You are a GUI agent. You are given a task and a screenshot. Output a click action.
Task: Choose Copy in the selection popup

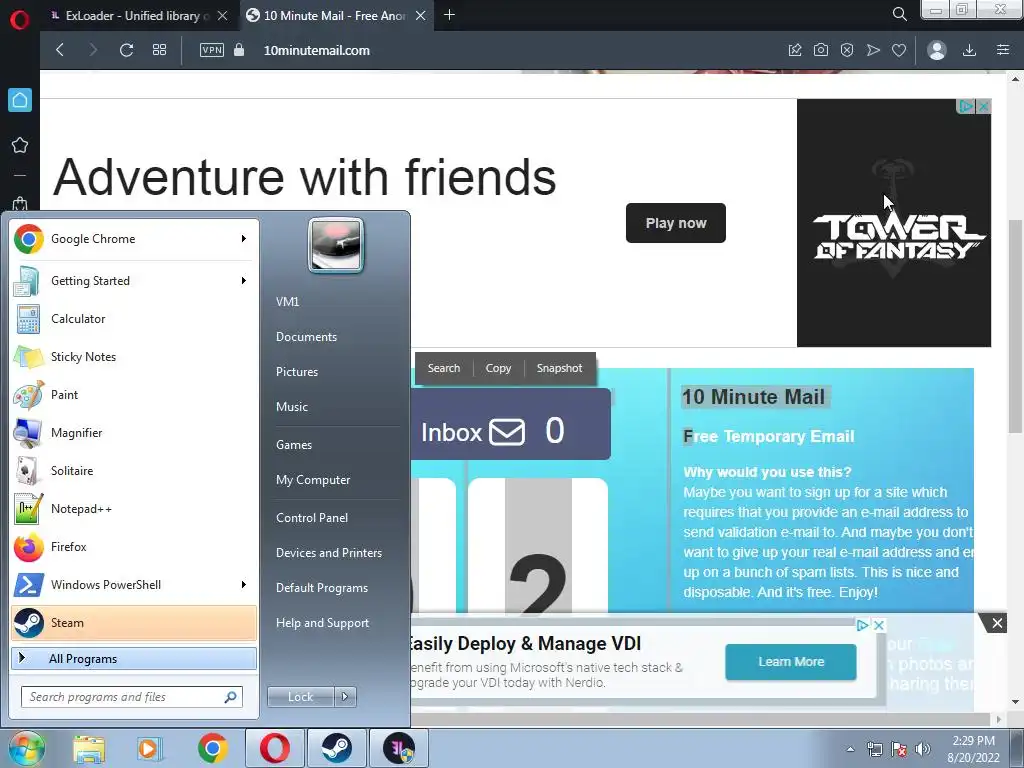(x=498, y=368)
